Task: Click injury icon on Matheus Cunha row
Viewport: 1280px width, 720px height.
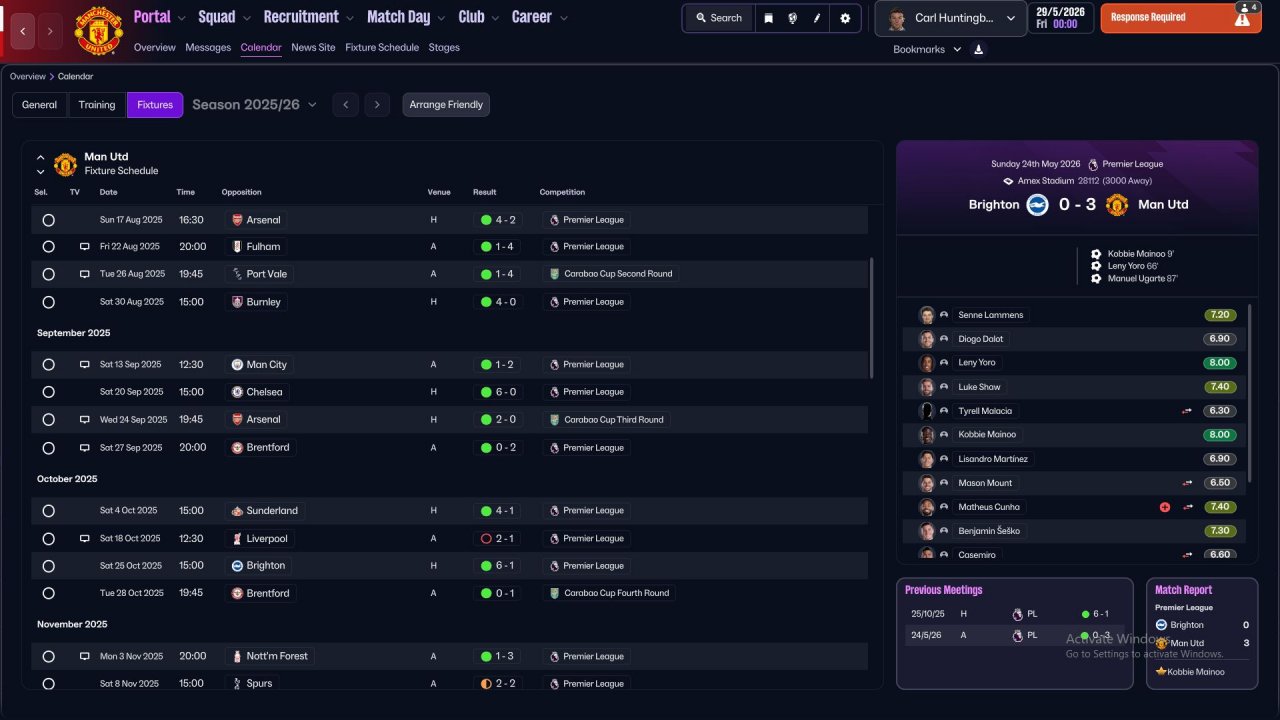Action: [x=1165, y=507]
